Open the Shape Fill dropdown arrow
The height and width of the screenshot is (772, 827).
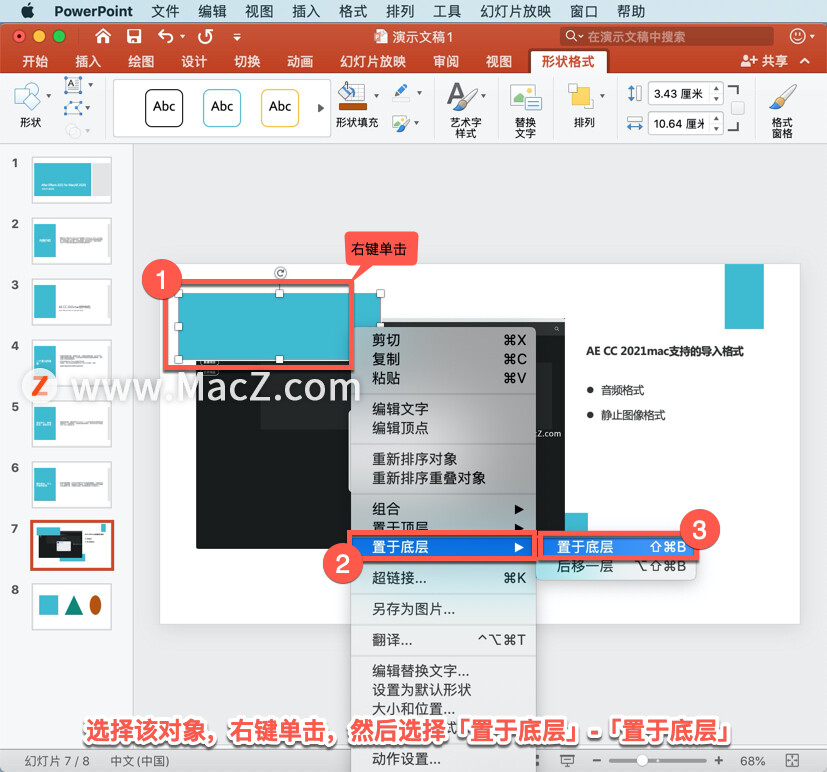tap(377, 96)
